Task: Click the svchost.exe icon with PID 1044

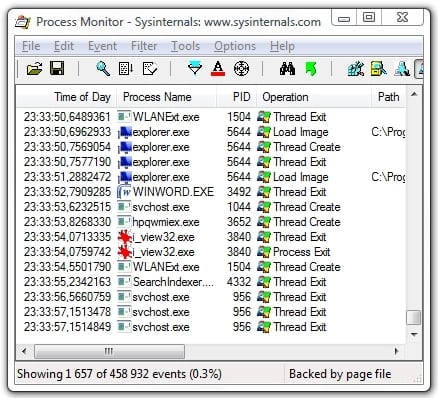Action: [x=124, y=206]
